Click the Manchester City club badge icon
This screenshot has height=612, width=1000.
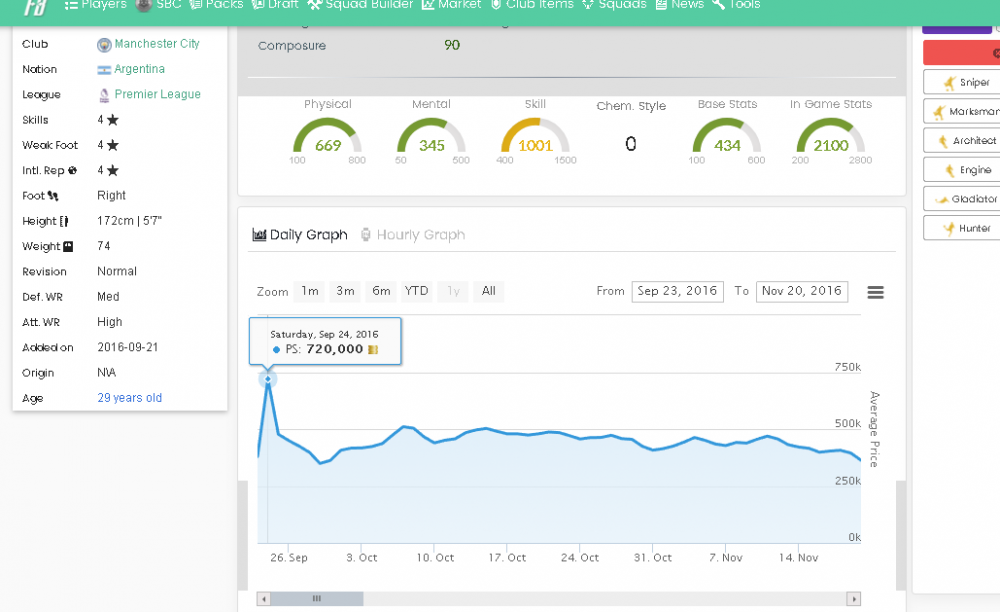pos(104,45)
